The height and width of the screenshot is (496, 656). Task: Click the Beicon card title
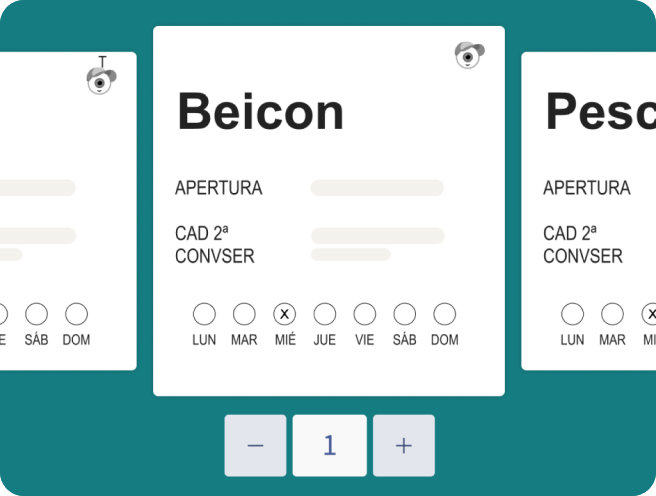[260, 112]
